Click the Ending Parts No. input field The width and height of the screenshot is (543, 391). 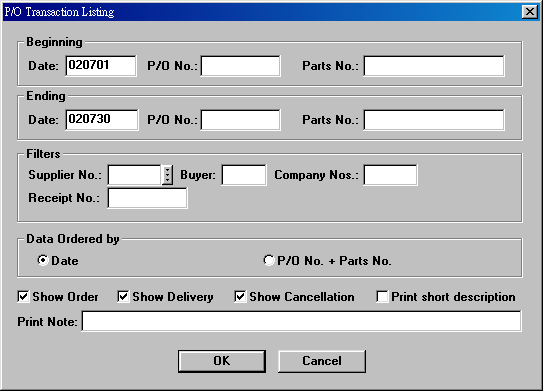tap(434, 120)
